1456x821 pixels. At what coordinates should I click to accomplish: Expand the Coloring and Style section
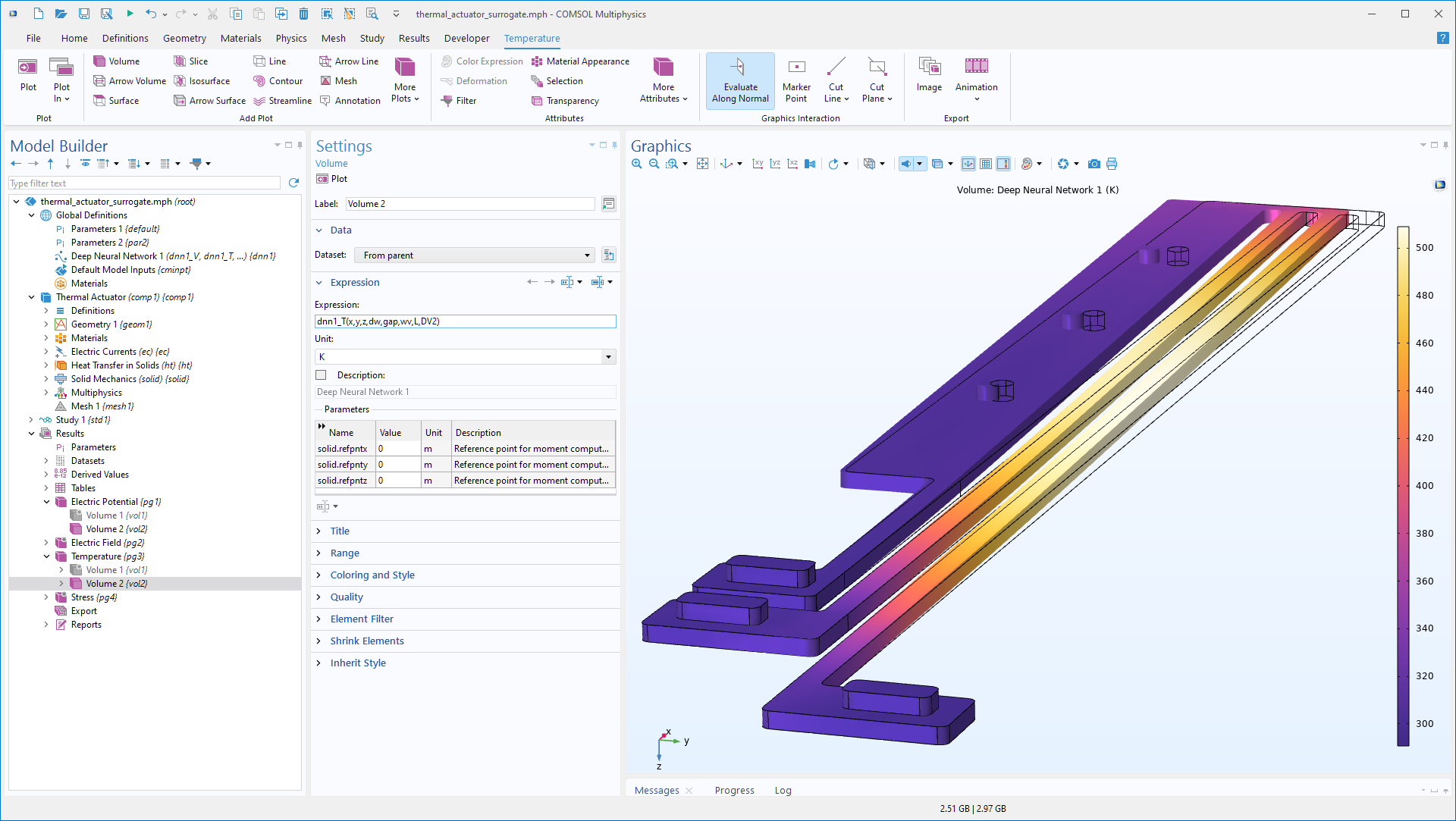click(372, 575)
